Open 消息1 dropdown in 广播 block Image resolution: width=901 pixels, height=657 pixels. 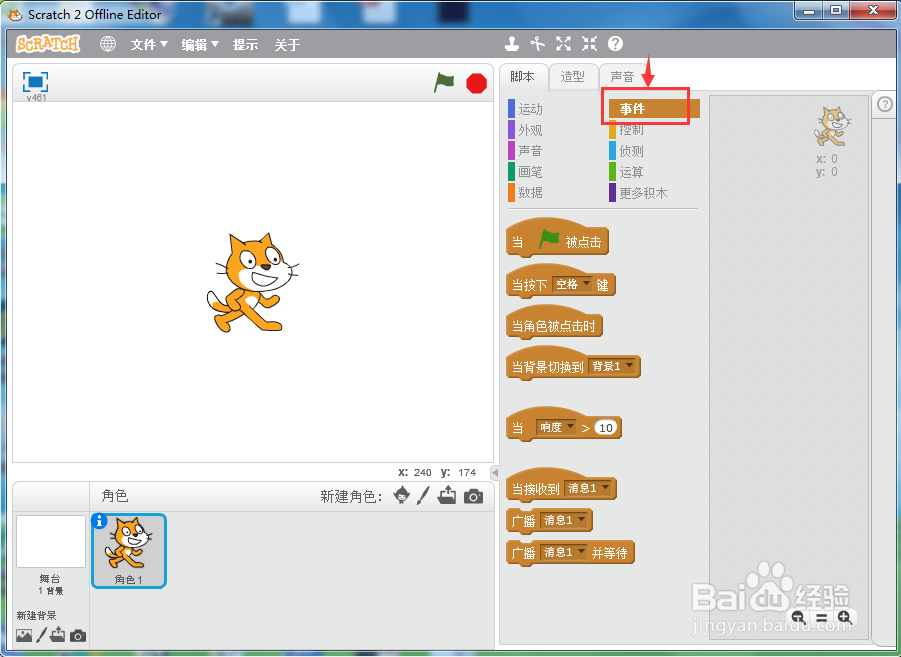(564, 520)
